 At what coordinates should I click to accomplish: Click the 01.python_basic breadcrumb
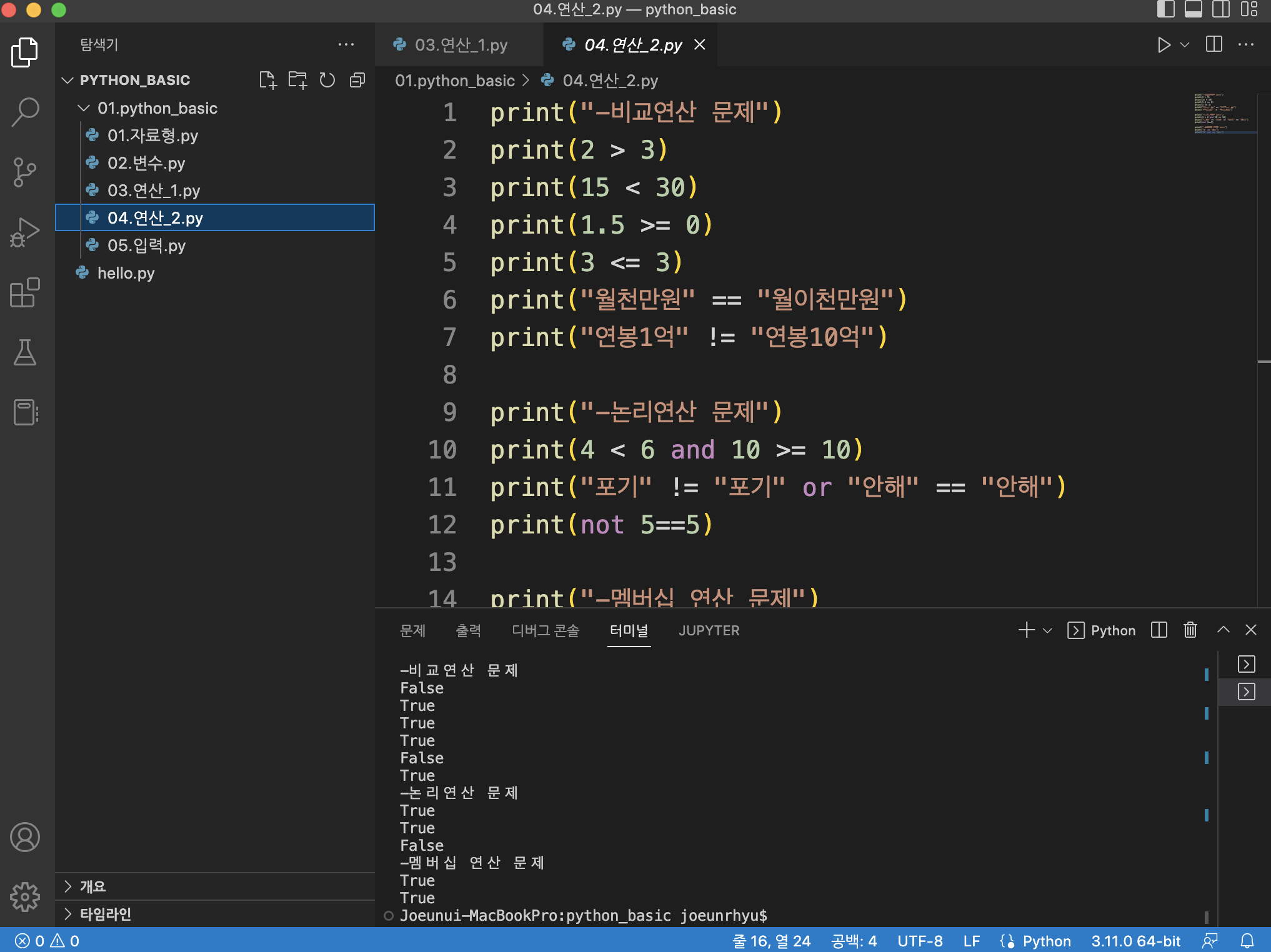coord(455,81)
